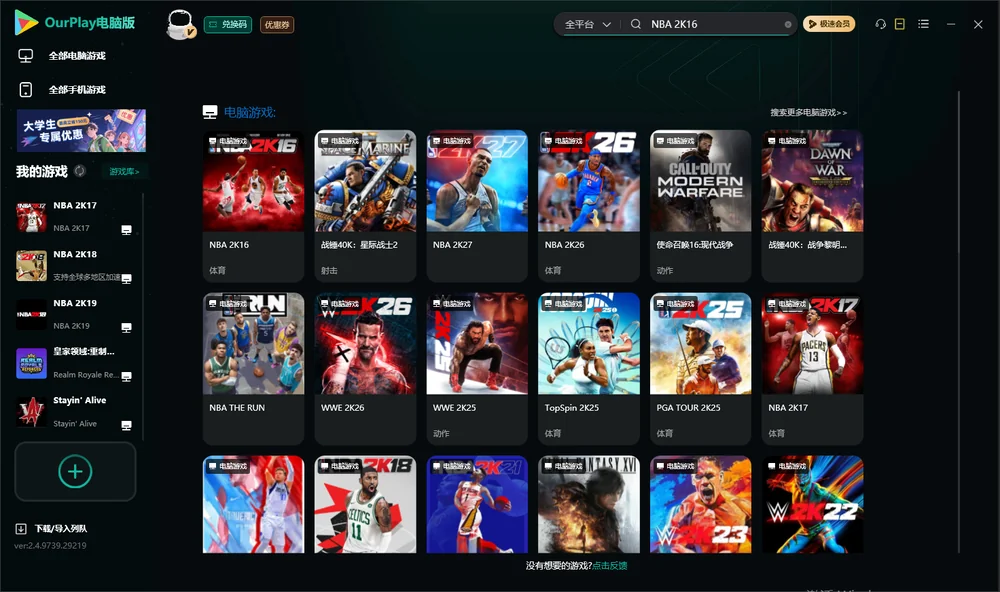Click the 电脑游戏 section monitor icon
Image resolution: width=1000 pixels, height=592 pixels.
210,113
